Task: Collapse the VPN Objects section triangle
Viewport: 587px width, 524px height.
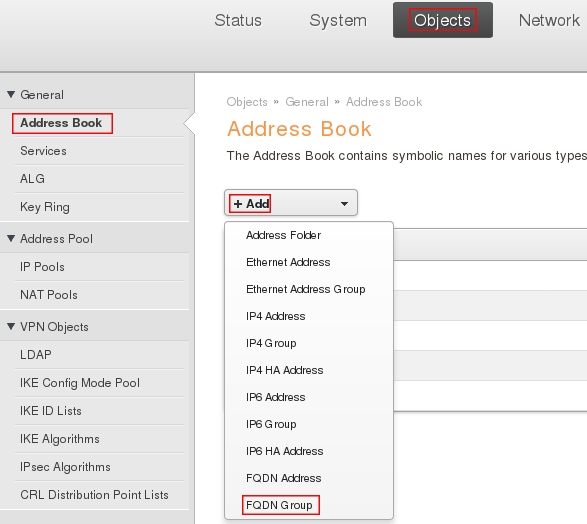Action: point(11,326)
